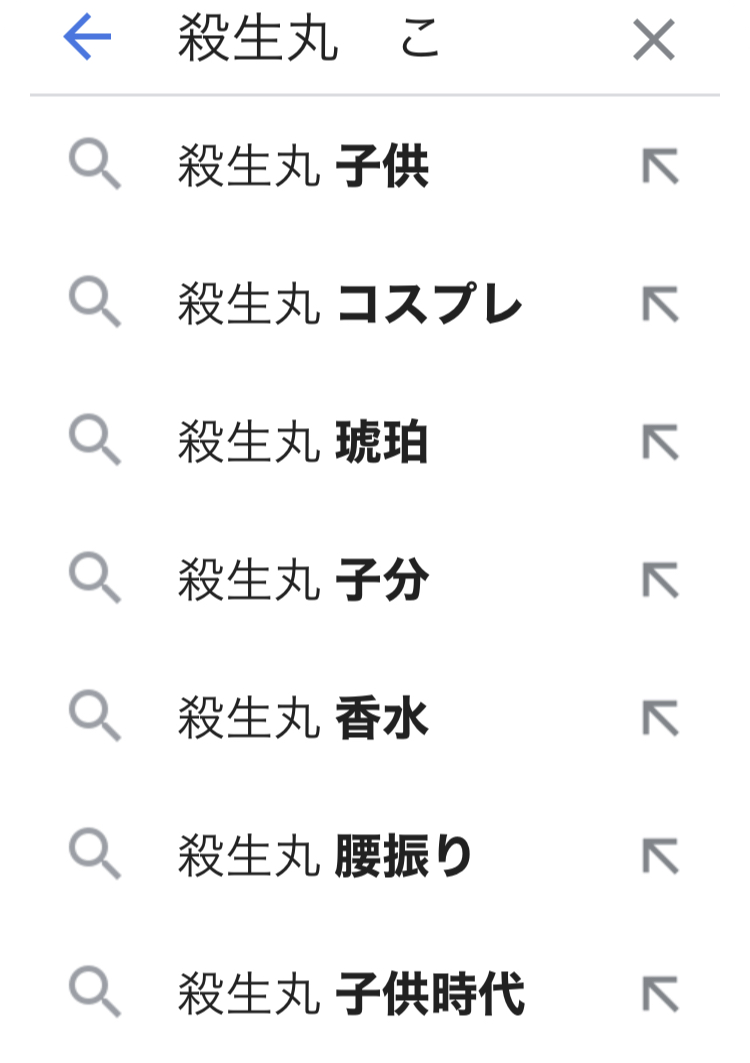Tap the fill arrow for 殺生丸 子供時代
Screen dimensions: 750x1063
660,994
